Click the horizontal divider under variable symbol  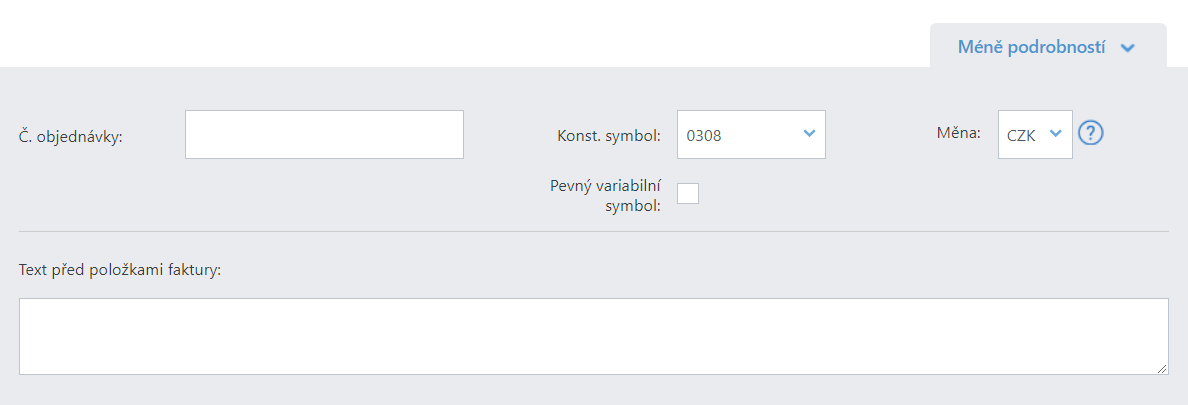593,231
